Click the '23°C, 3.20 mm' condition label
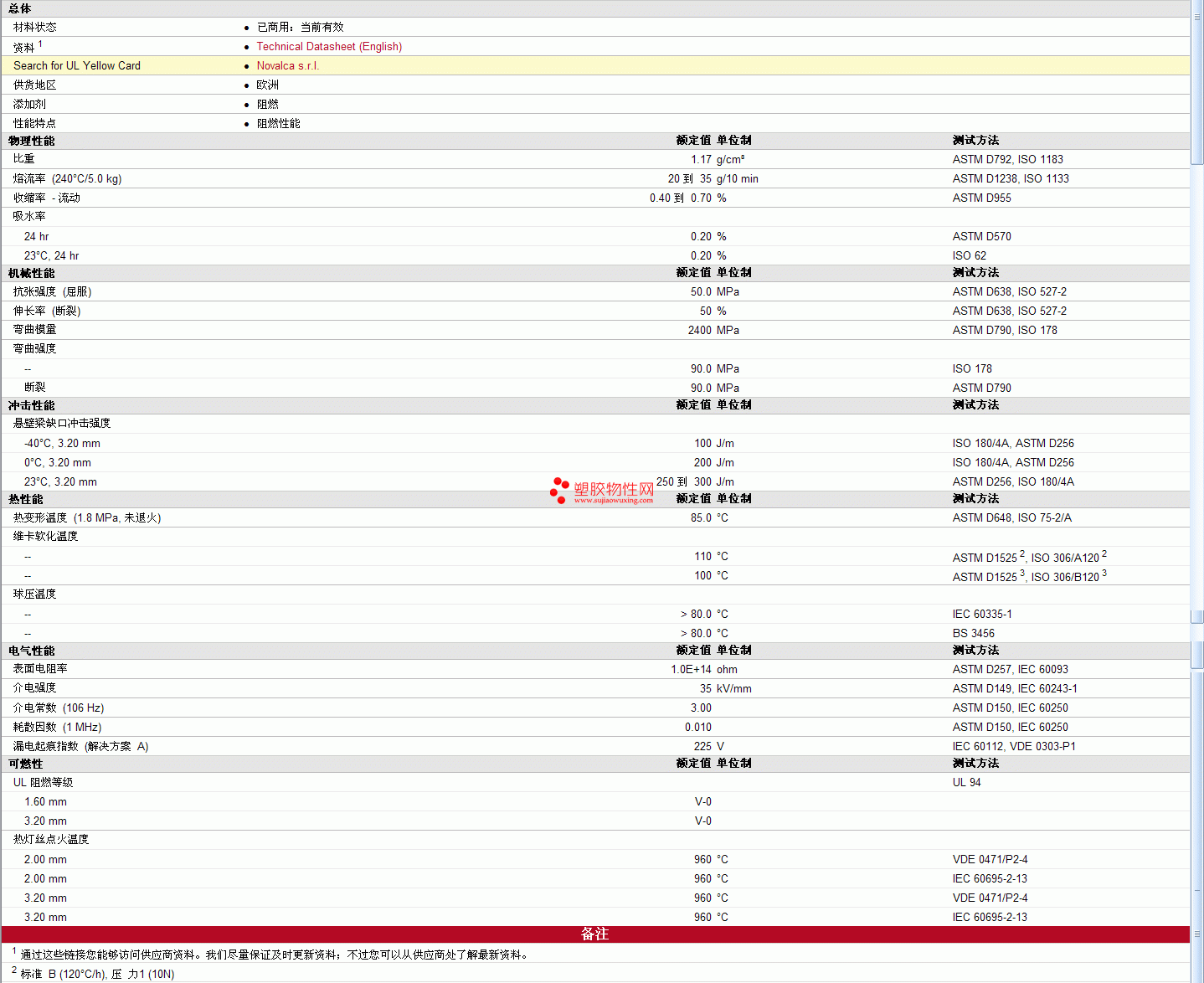The image size is (1204, 983). click(x=61, y=482)
